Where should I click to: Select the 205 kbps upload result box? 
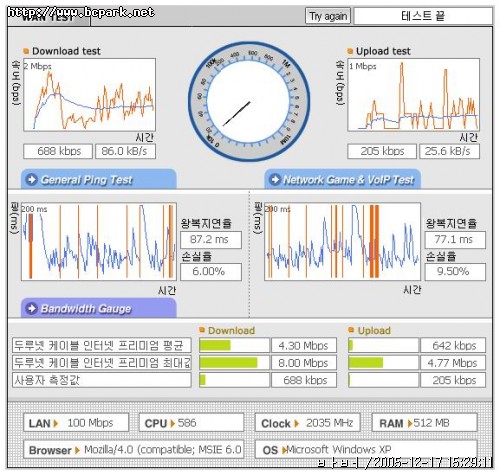pyautogui.click(x=382, y=151)
